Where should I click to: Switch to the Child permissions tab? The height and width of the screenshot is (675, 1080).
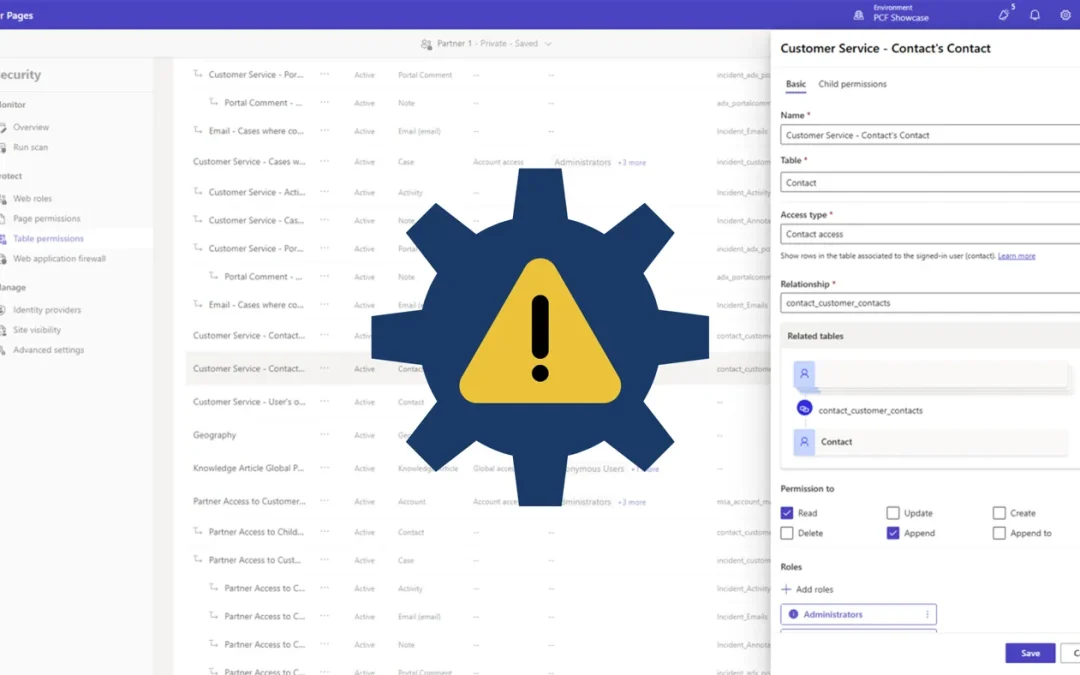pos(852,84)
